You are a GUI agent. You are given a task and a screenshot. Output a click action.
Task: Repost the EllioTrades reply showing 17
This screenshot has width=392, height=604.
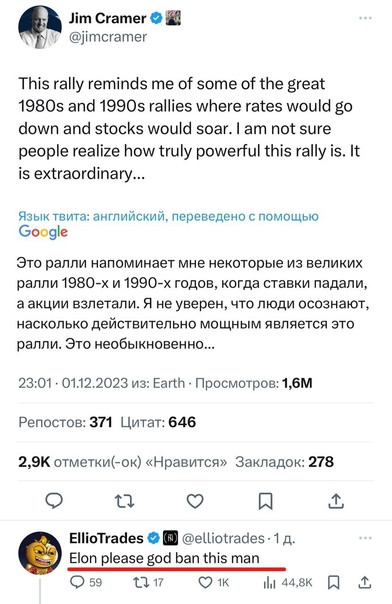(148, 582)
